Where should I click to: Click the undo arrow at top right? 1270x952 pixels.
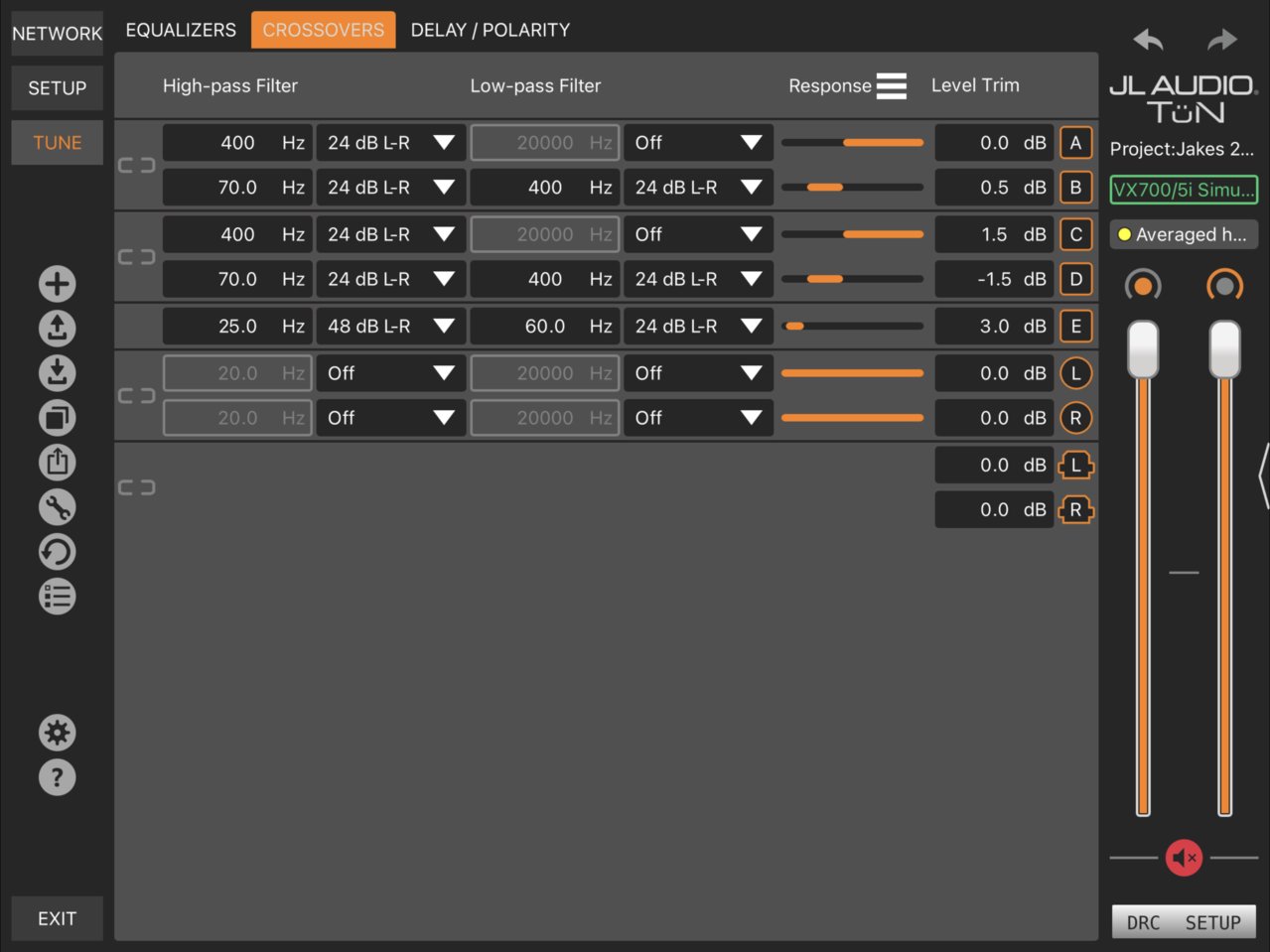1148,40
